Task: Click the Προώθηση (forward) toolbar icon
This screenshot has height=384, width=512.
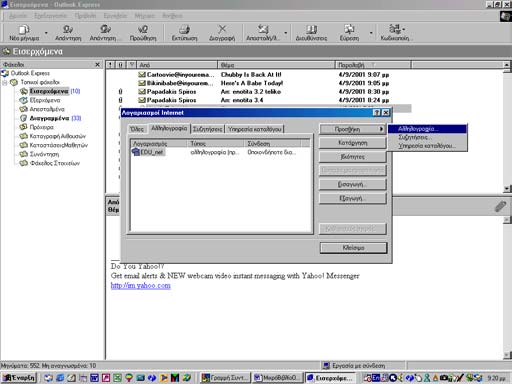Action: click(143, 33)
